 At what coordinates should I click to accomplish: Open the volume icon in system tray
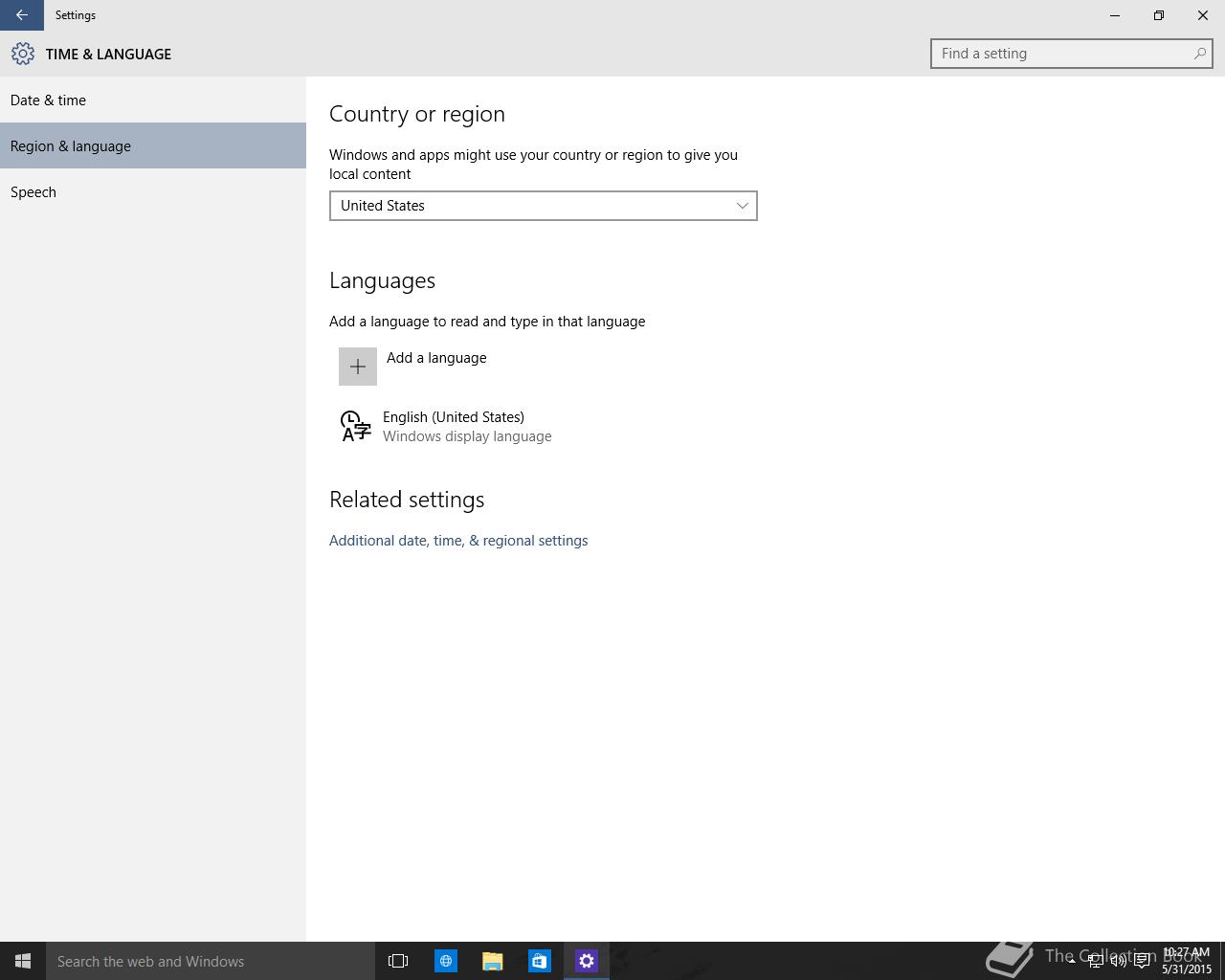point(1118,961)
